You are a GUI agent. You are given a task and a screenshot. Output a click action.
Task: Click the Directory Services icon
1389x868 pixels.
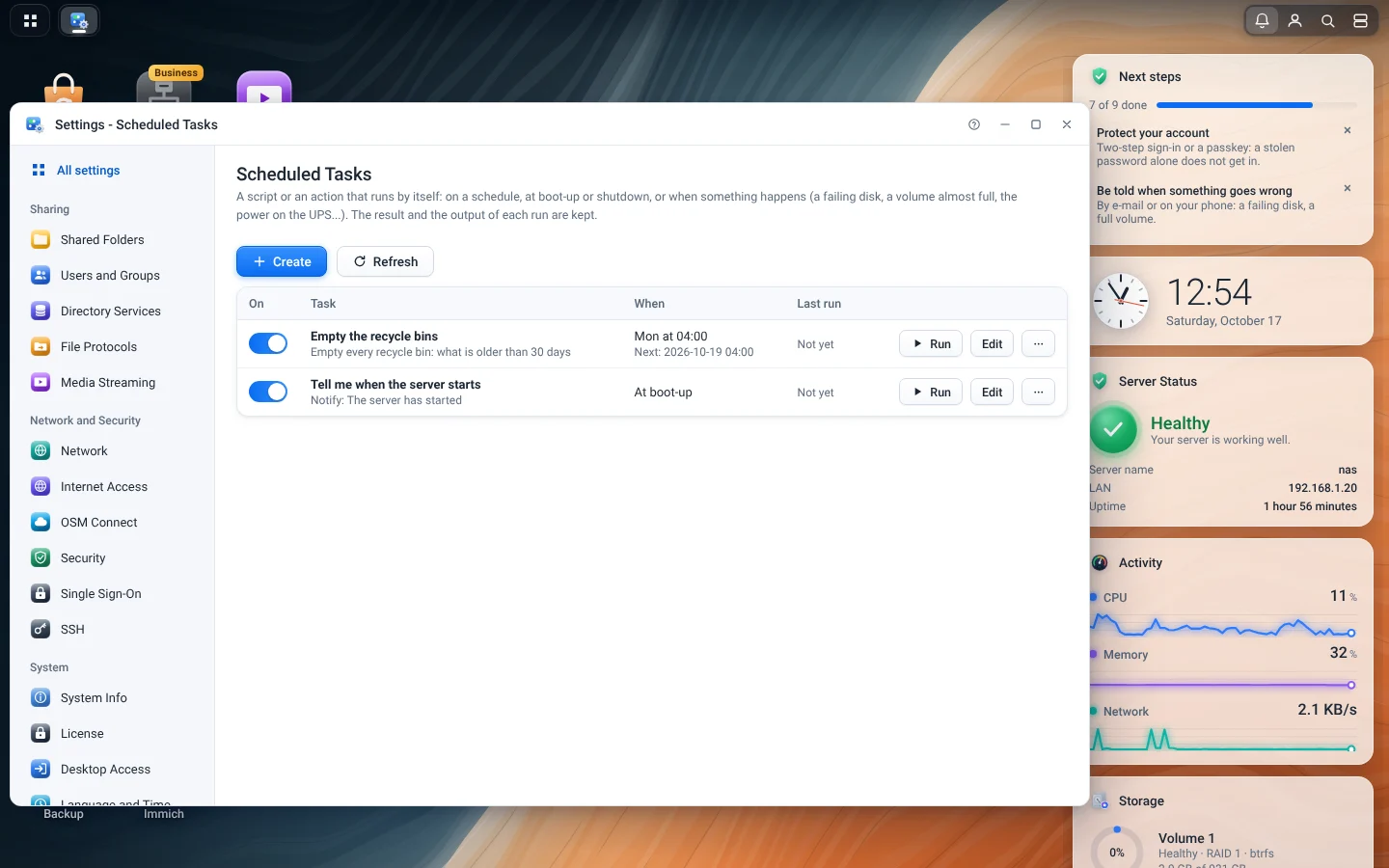tap(41, 311)
